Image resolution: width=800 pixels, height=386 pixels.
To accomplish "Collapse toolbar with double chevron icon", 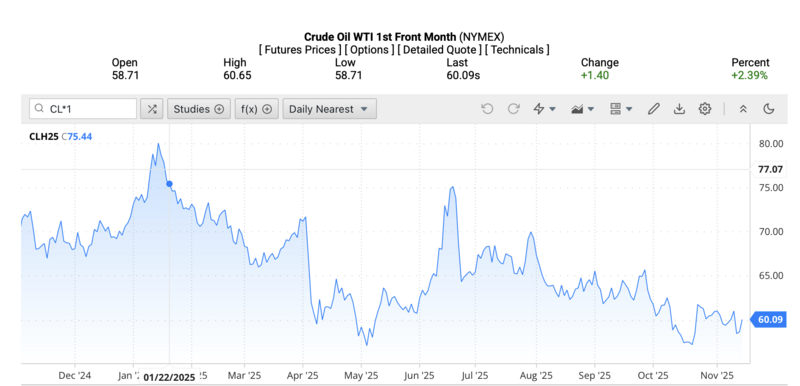I will 743,109.
